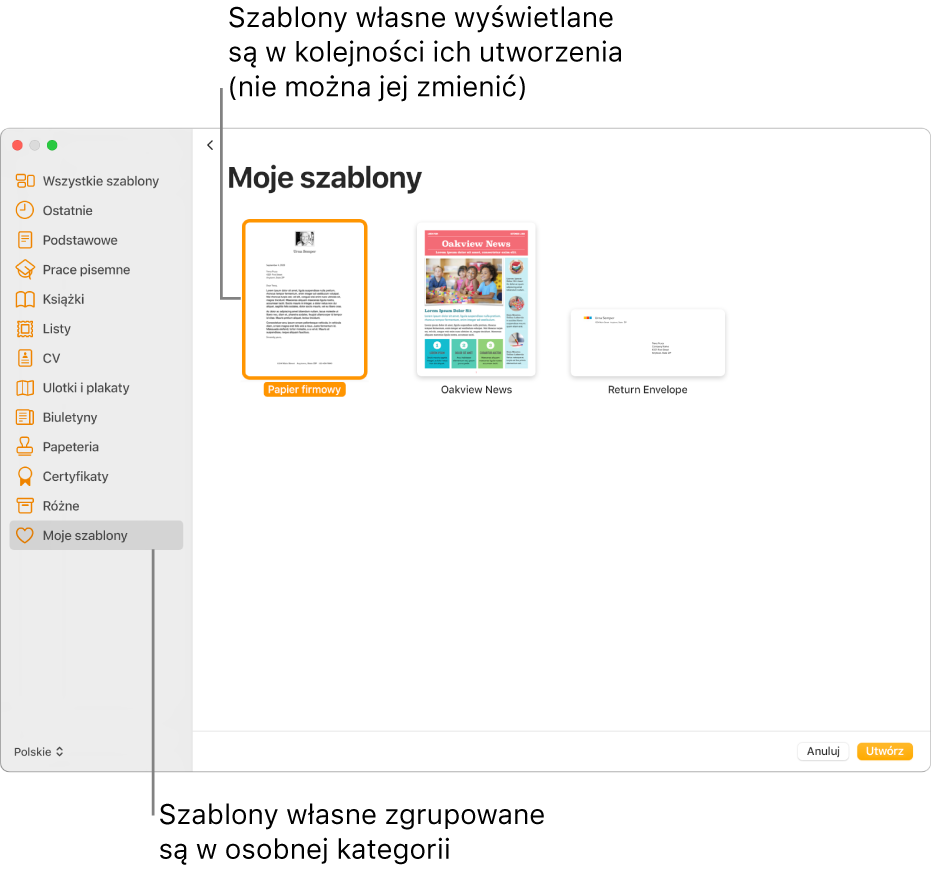Click the Różne archive box icon
The image size is (931, 870).
coord(25,506)
